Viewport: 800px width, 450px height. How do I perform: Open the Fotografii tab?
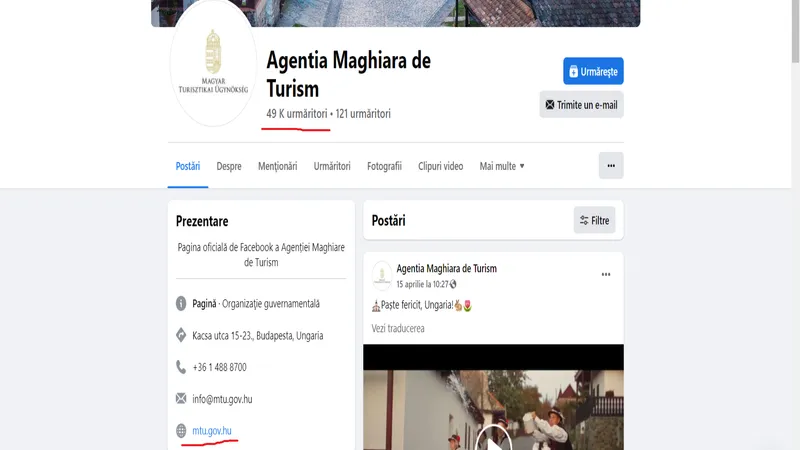384,166
